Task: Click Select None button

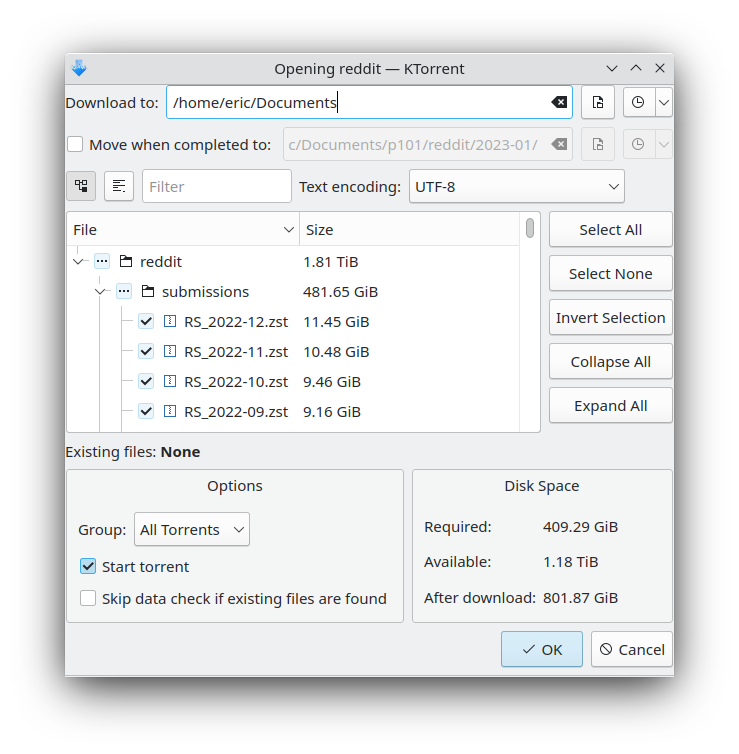Action: [x=611, y=274]
